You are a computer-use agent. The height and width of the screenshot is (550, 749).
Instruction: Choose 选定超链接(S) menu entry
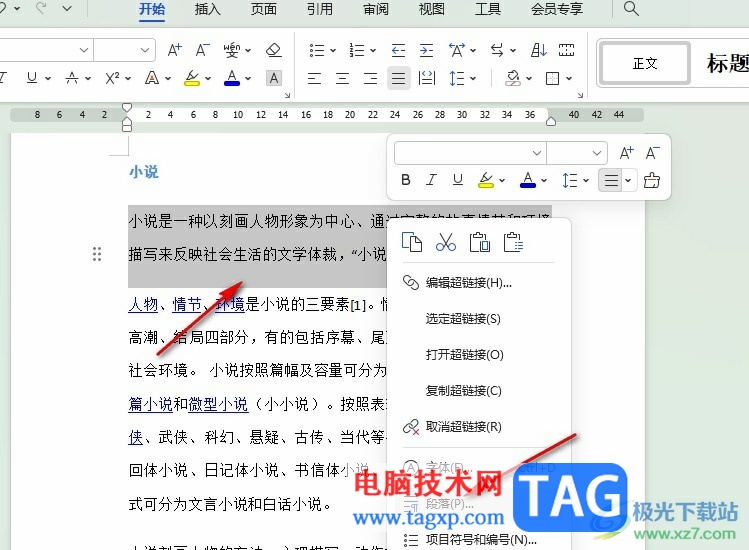479,319
